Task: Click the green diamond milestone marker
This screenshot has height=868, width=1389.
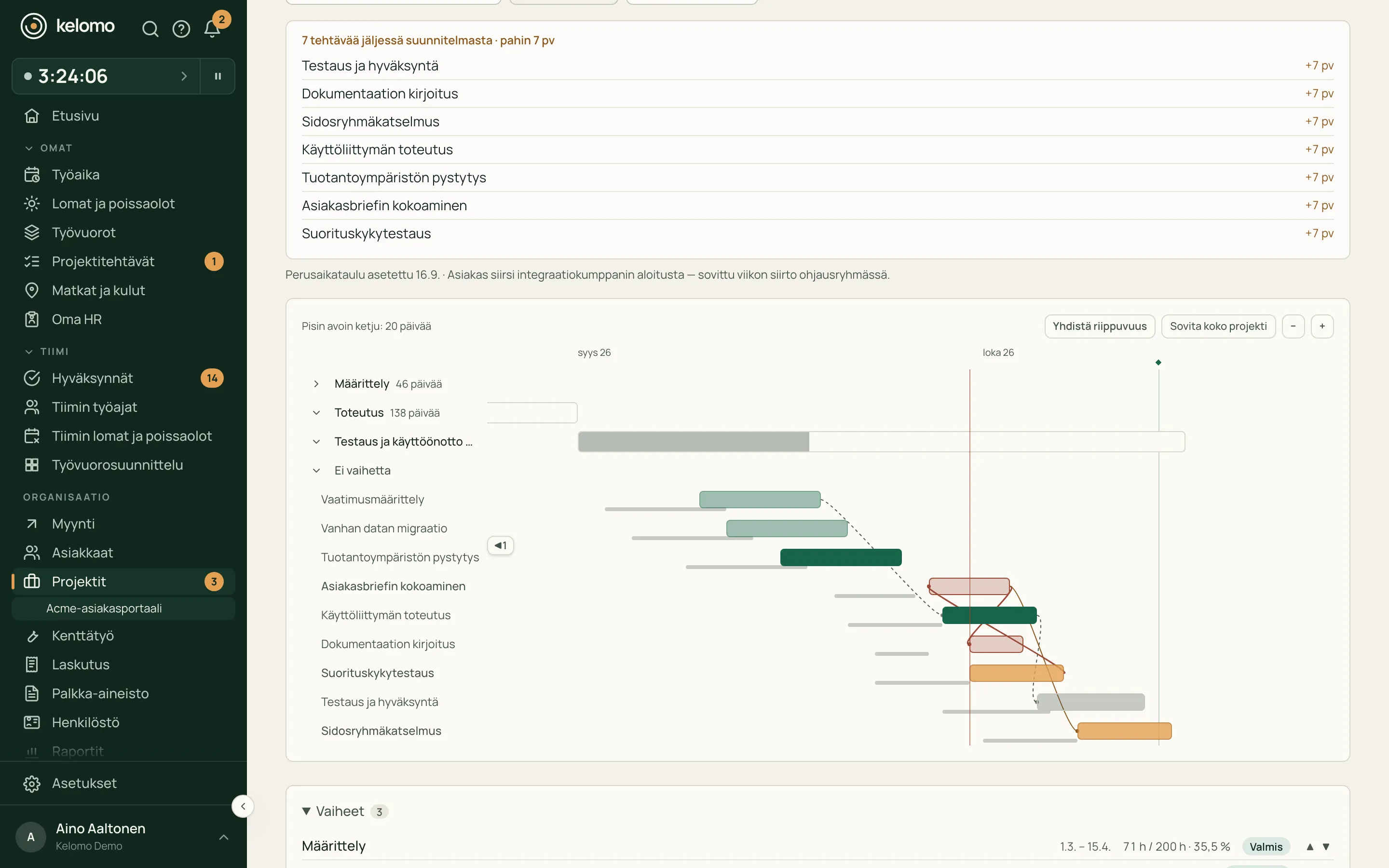Action: pyautogui.click(x=1158, y=362)
